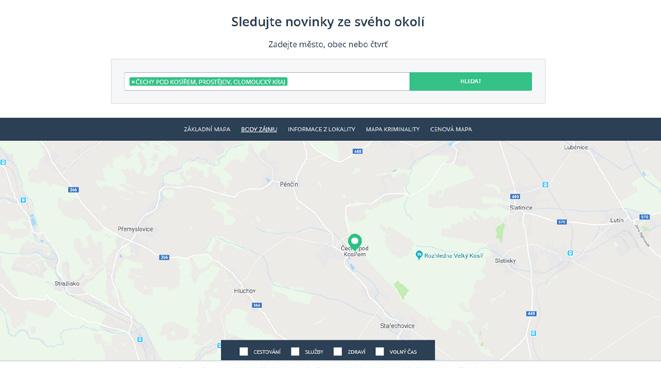
Task: Switch to the Cenová mapa tab
Action: coord(451,129)
